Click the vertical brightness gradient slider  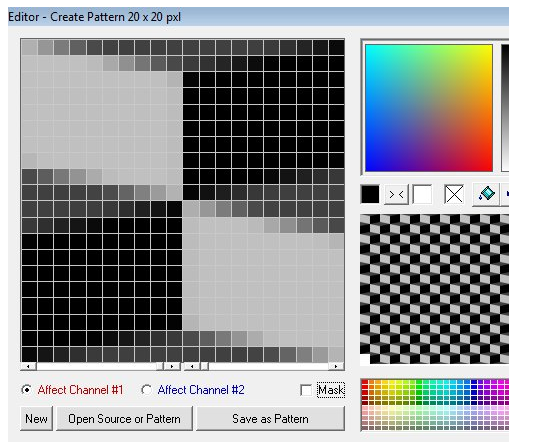click(505, 108)
